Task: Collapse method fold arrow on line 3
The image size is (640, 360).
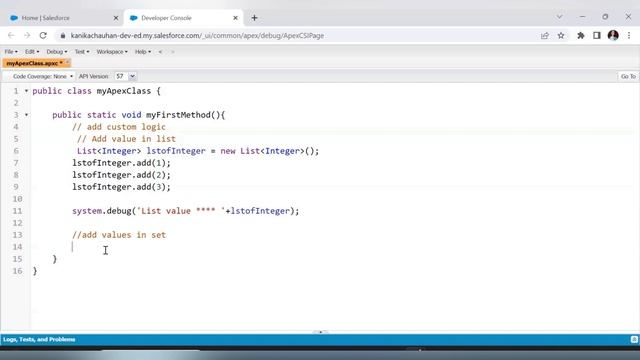Action: pyautogui.click(x=27, y=115)
